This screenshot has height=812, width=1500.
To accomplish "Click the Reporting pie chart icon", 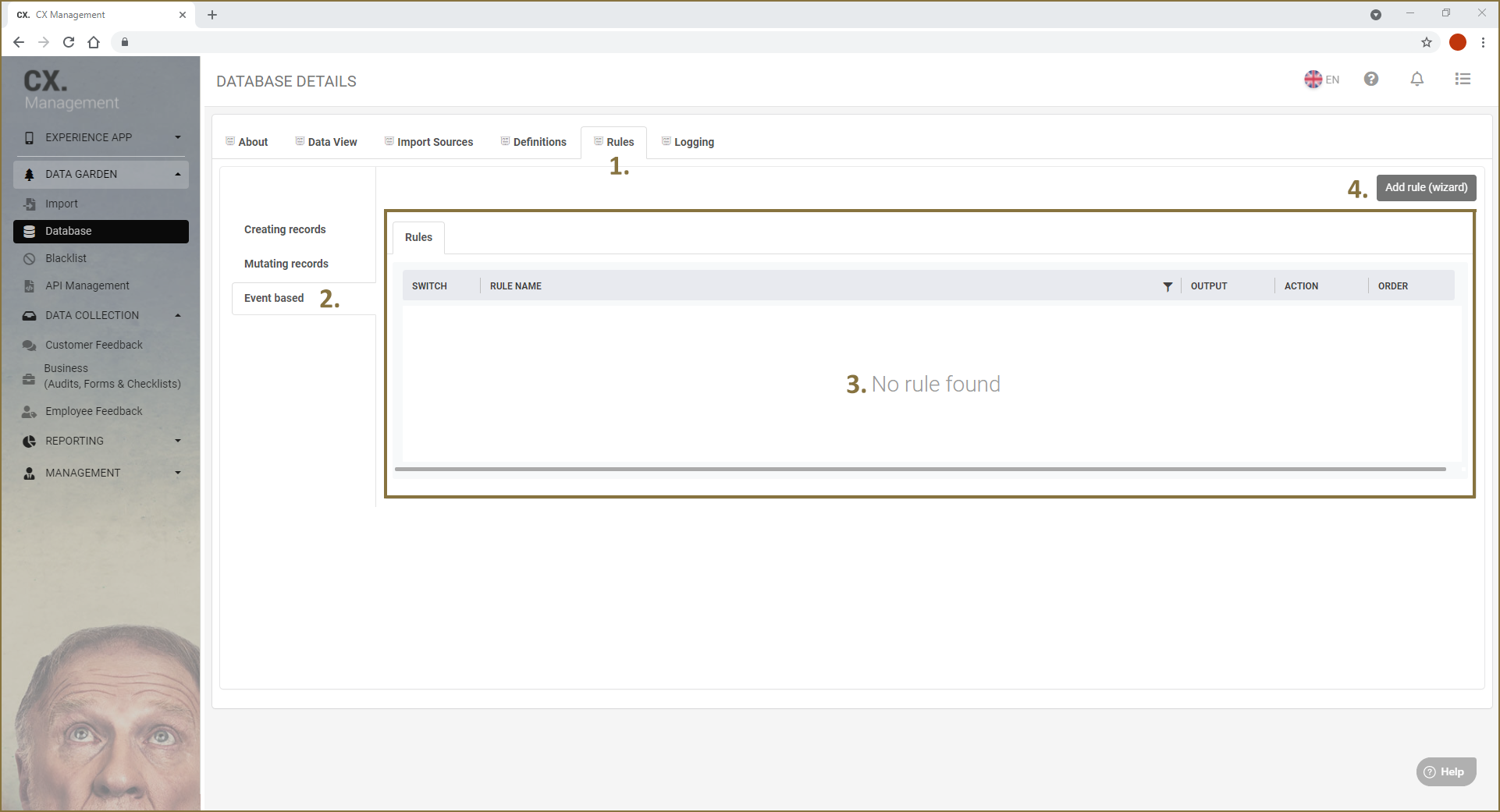I will (29, 441).
